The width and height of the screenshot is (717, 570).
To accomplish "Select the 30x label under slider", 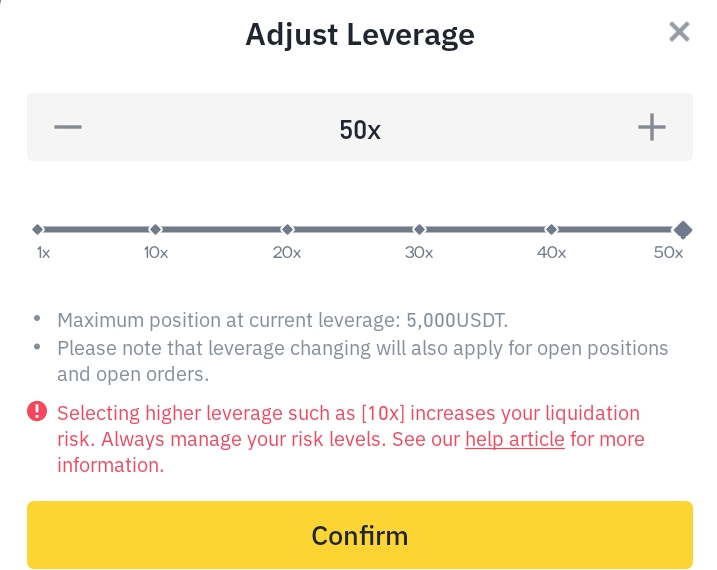I will pyautogui.click(x=419, y=252).
